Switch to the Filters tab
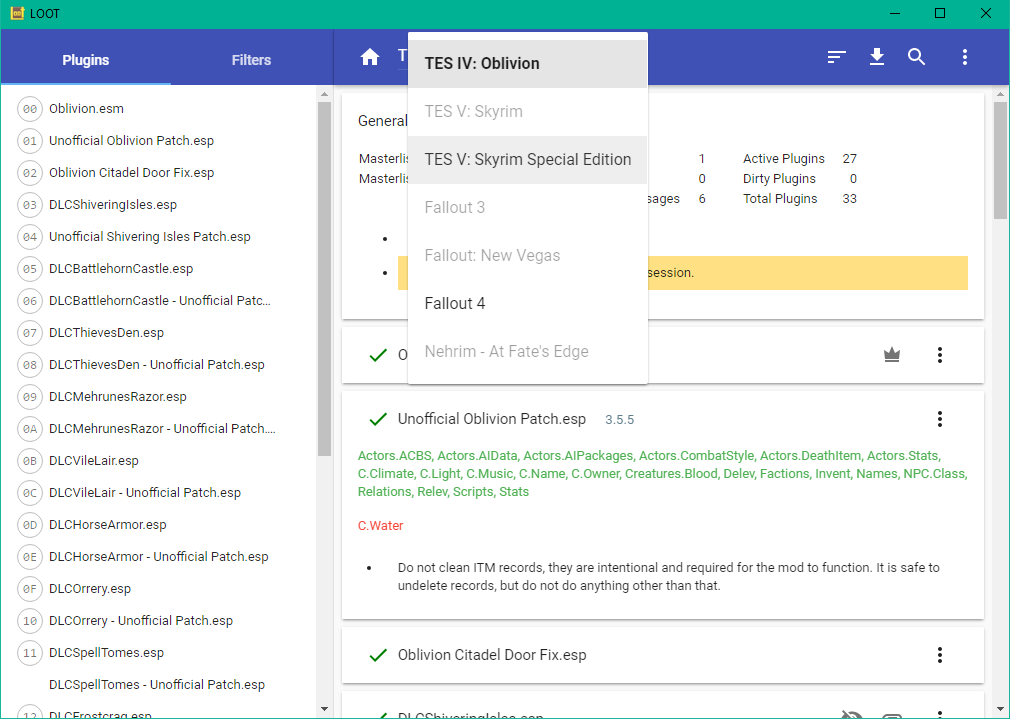Viewport: 1010px width, 719px height. [x=251, y=60]
